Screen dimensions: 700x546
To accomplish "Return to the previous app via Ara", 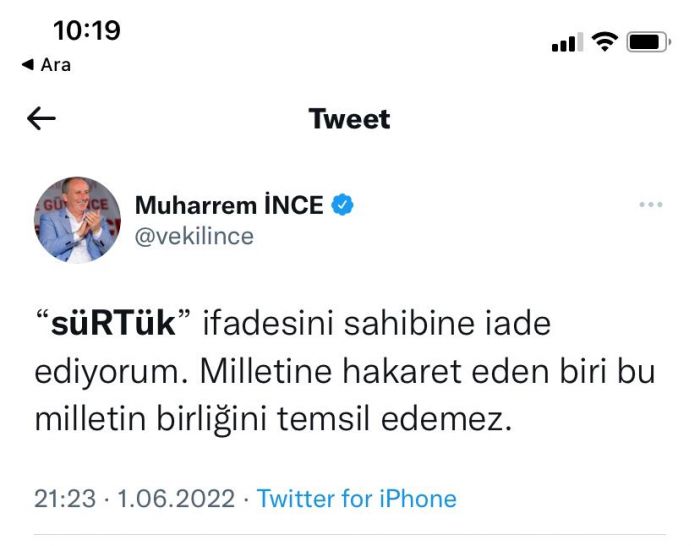I will [55, 65].
